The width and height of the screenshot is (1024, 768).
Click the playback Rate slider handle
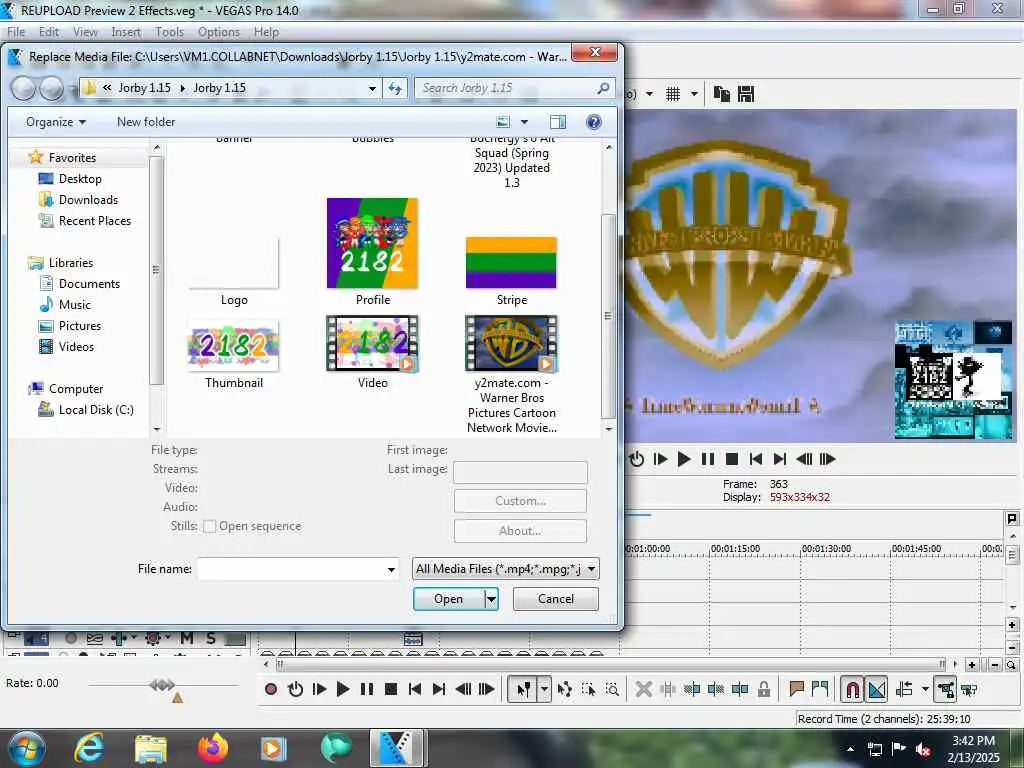point(162,685)
